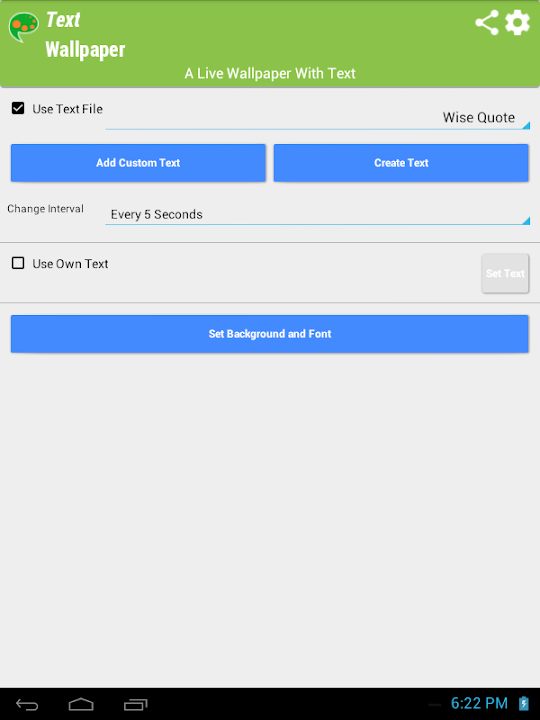Image resolution: width=540 pixels, height=720 pixels.
Task: Open the Wise Quote text file dropdown
Action: [317, 118]
